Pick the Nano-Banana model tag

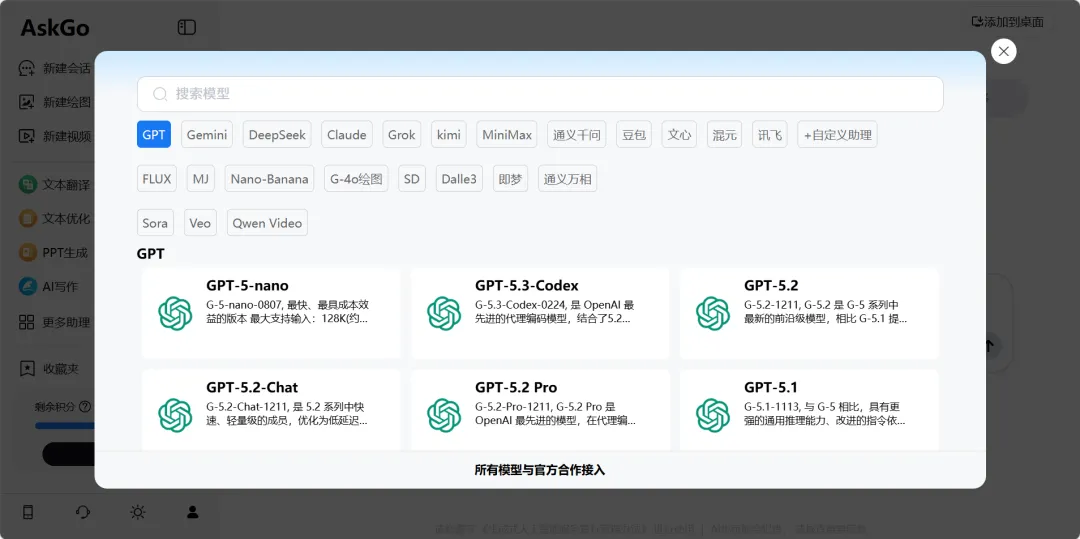pyautogui.click(x=269, y=179)
